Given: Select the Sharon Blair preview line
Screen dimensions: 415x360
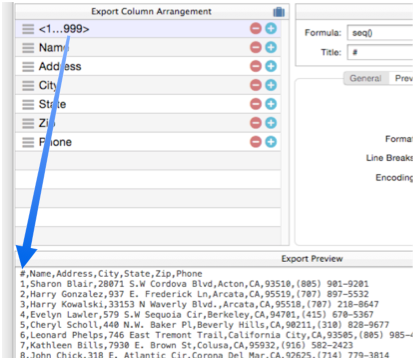Looking at the screenshot, I should 194,284.
